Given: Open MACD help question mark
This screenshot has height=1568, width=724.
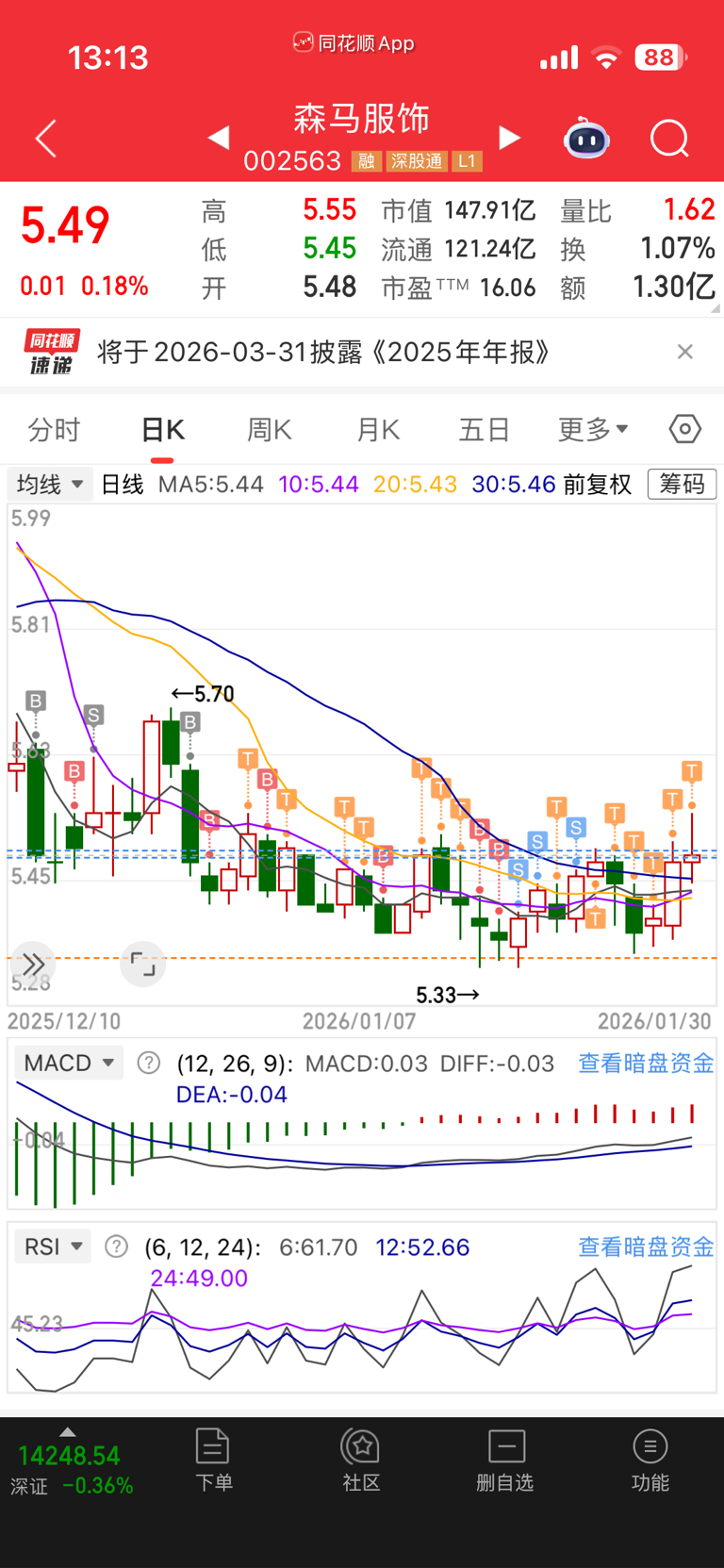Looking at the screenshot, I should click(x=148, y=1063).
